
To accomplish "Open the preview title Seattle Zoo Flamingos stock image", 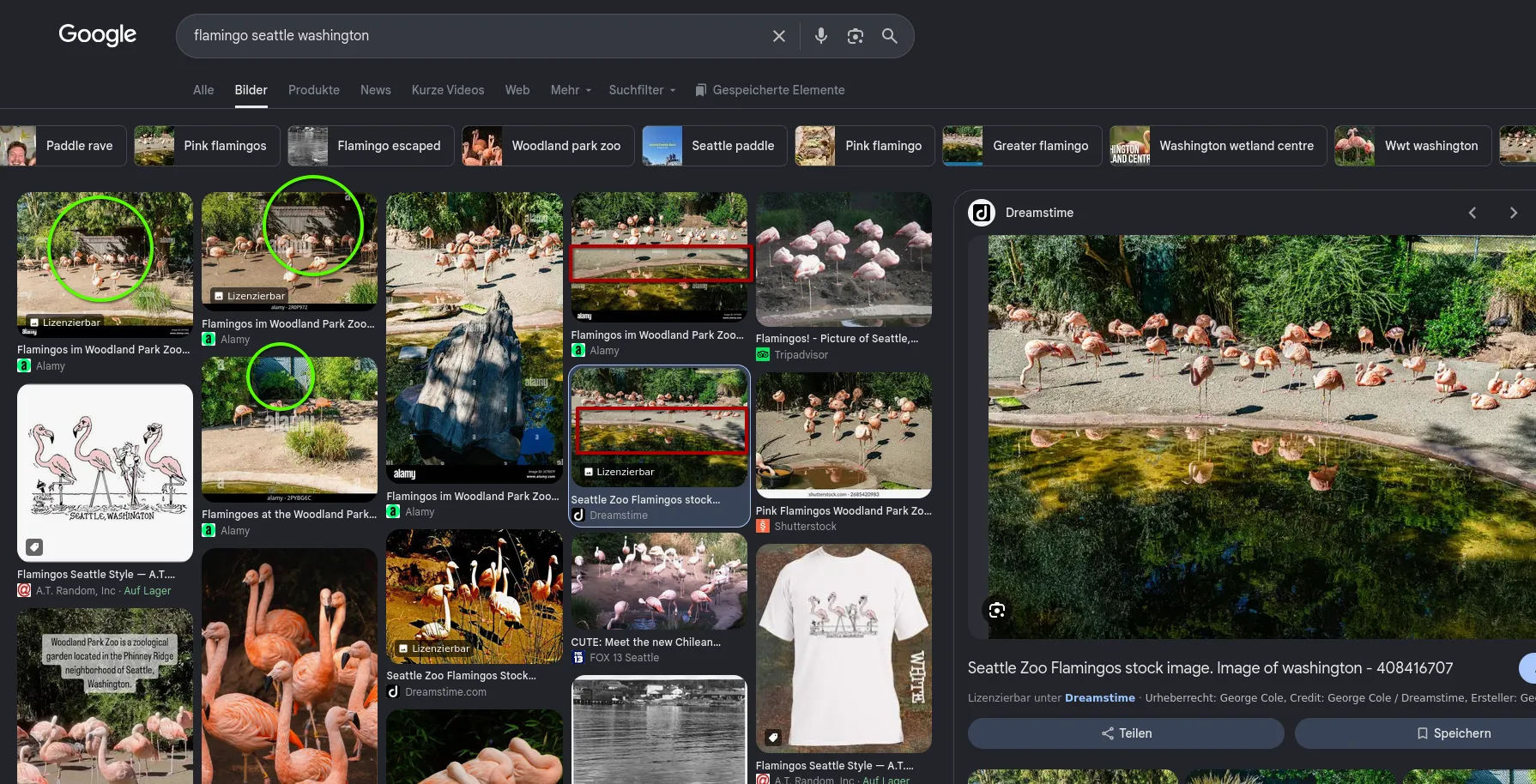I will 1211,667.
